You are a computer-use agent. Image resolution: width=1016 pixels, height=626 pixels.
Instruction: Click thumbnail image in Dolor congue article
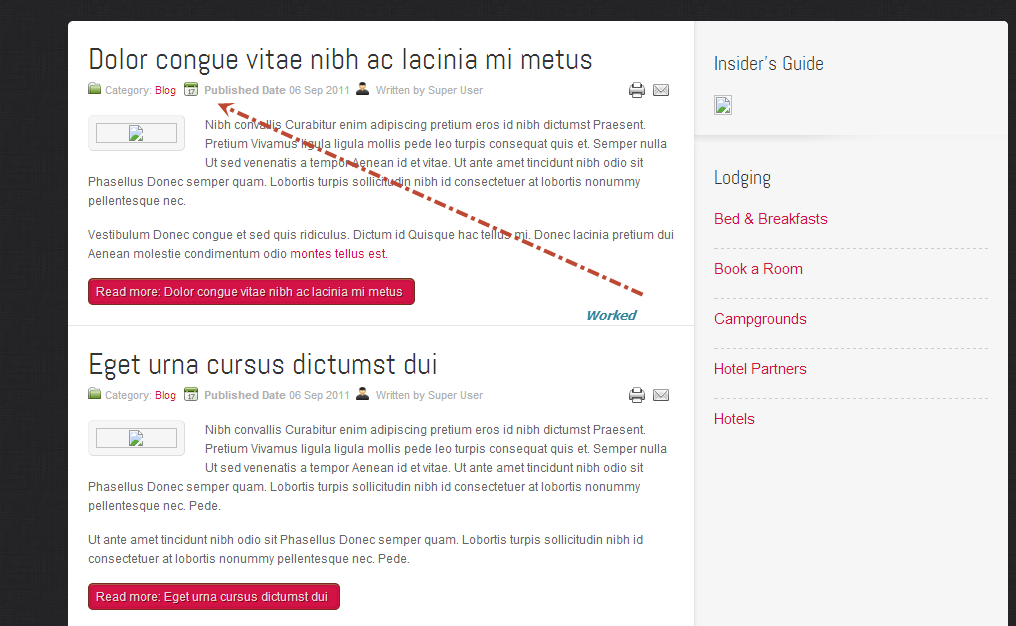pos(136,133)
